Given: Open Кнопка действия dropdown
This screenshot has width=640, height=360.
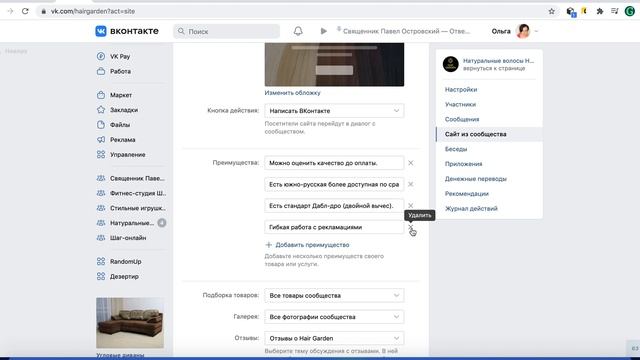Looking at the screenshot, I should [x=334, y=111].
